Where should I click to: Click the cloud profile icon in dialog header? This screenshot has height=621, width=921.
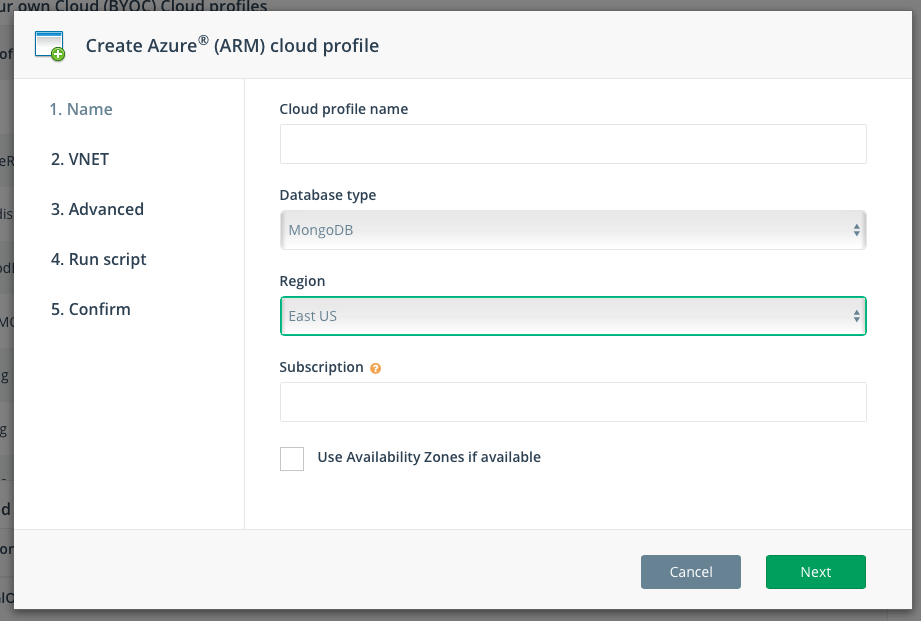[50, 46]
